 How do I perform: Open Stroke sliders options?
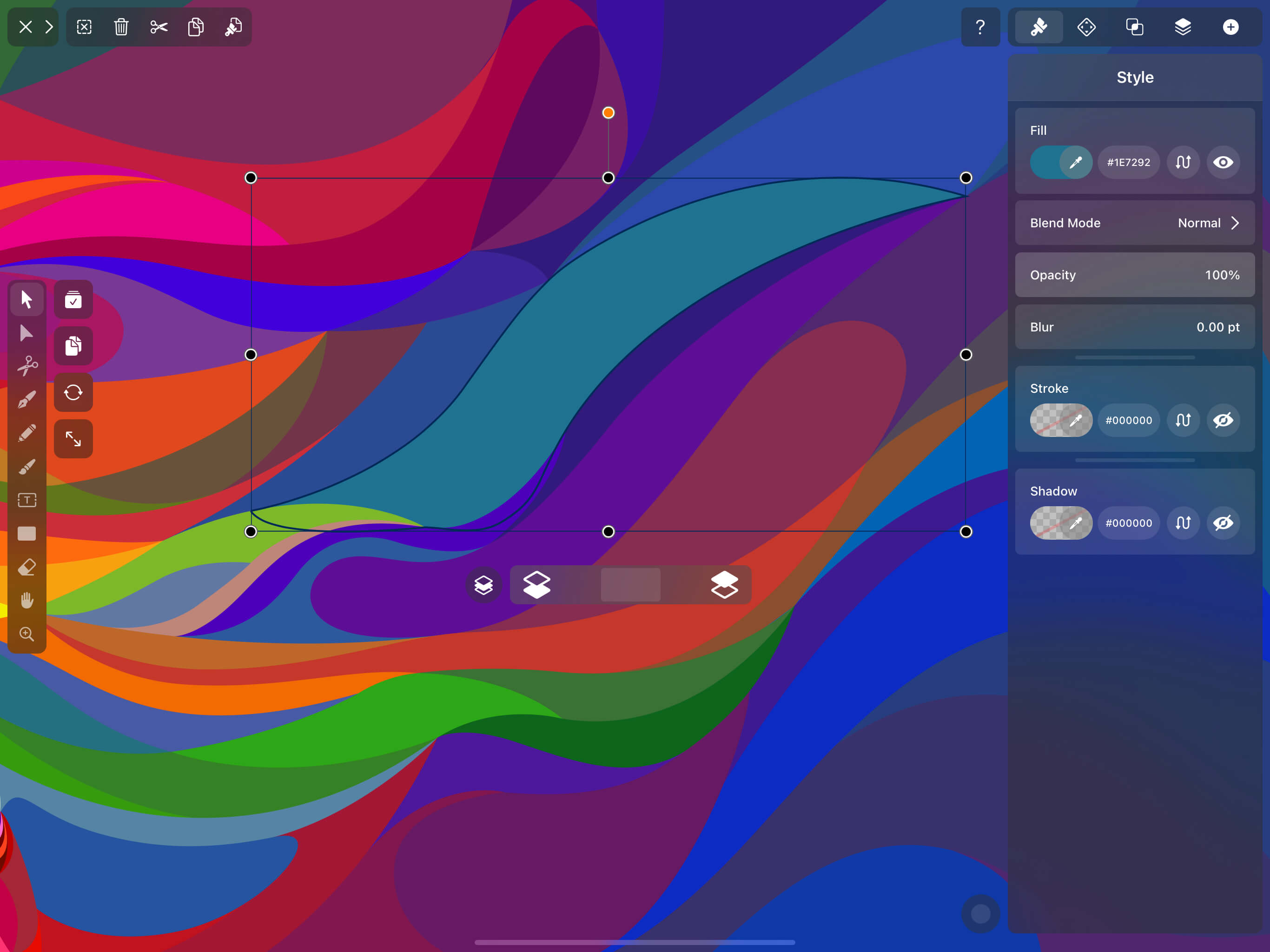pos(1183,420)
